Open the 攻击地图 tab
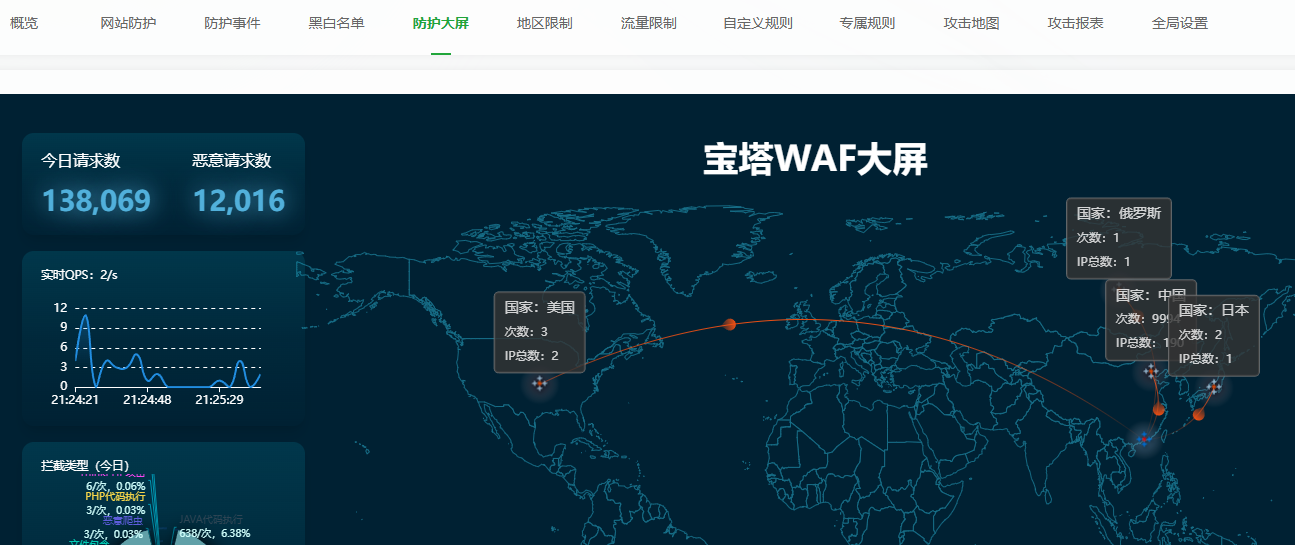 pyautogui.click(x=972, y=23)
